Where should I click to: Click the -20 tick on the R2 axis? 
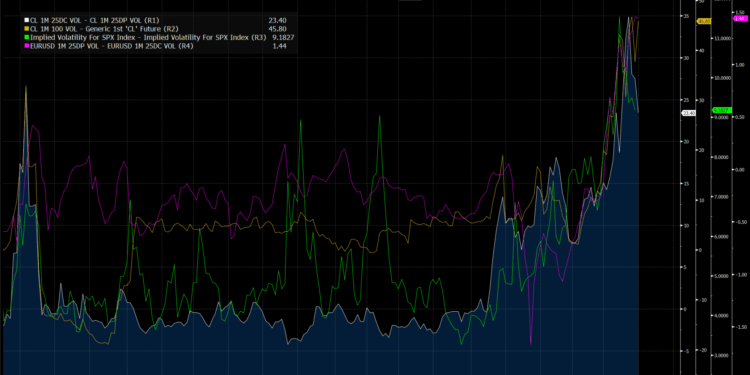pos(702,351)
